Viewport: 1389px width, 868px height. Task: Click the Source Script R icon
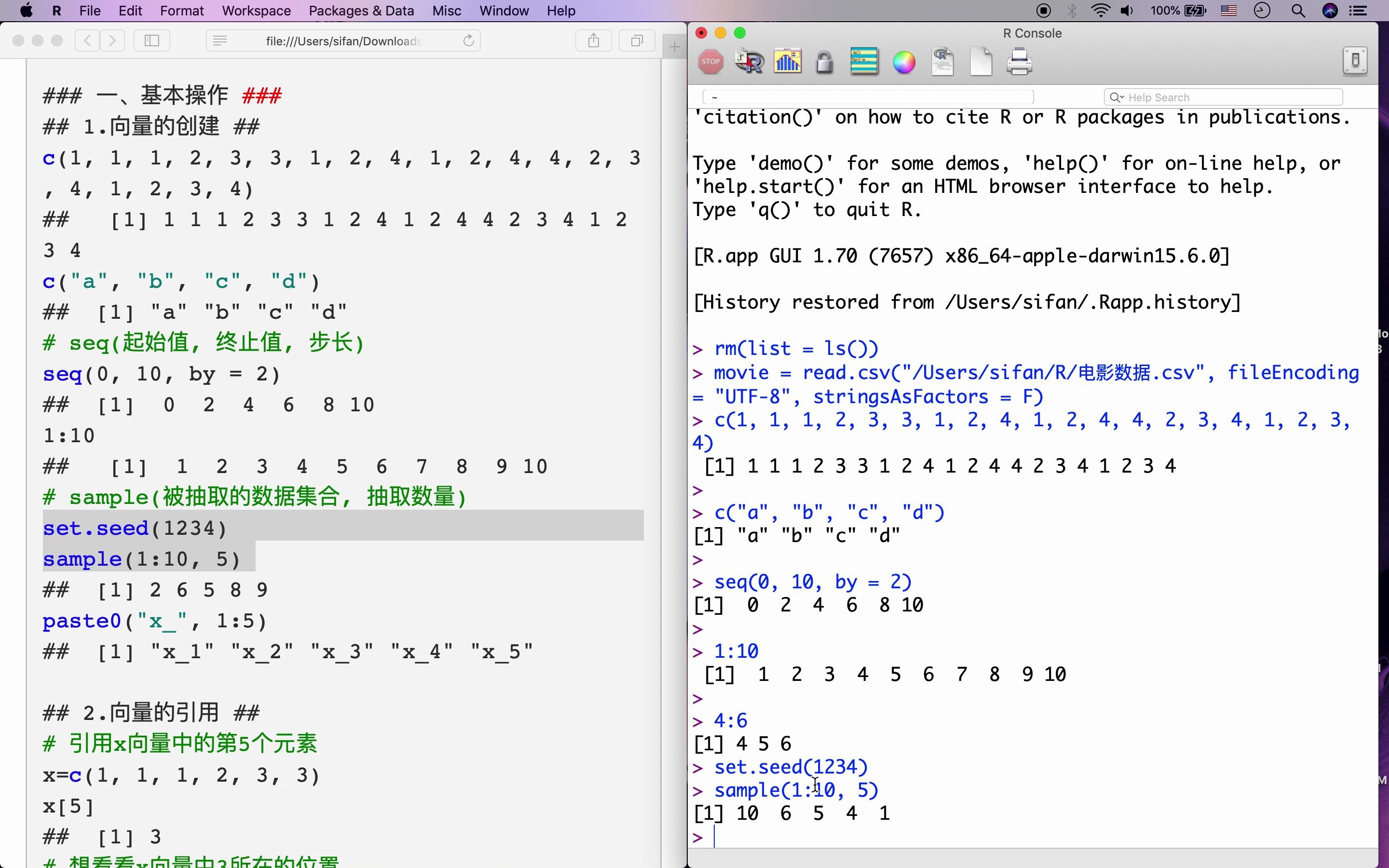click(x=749, y=61)
